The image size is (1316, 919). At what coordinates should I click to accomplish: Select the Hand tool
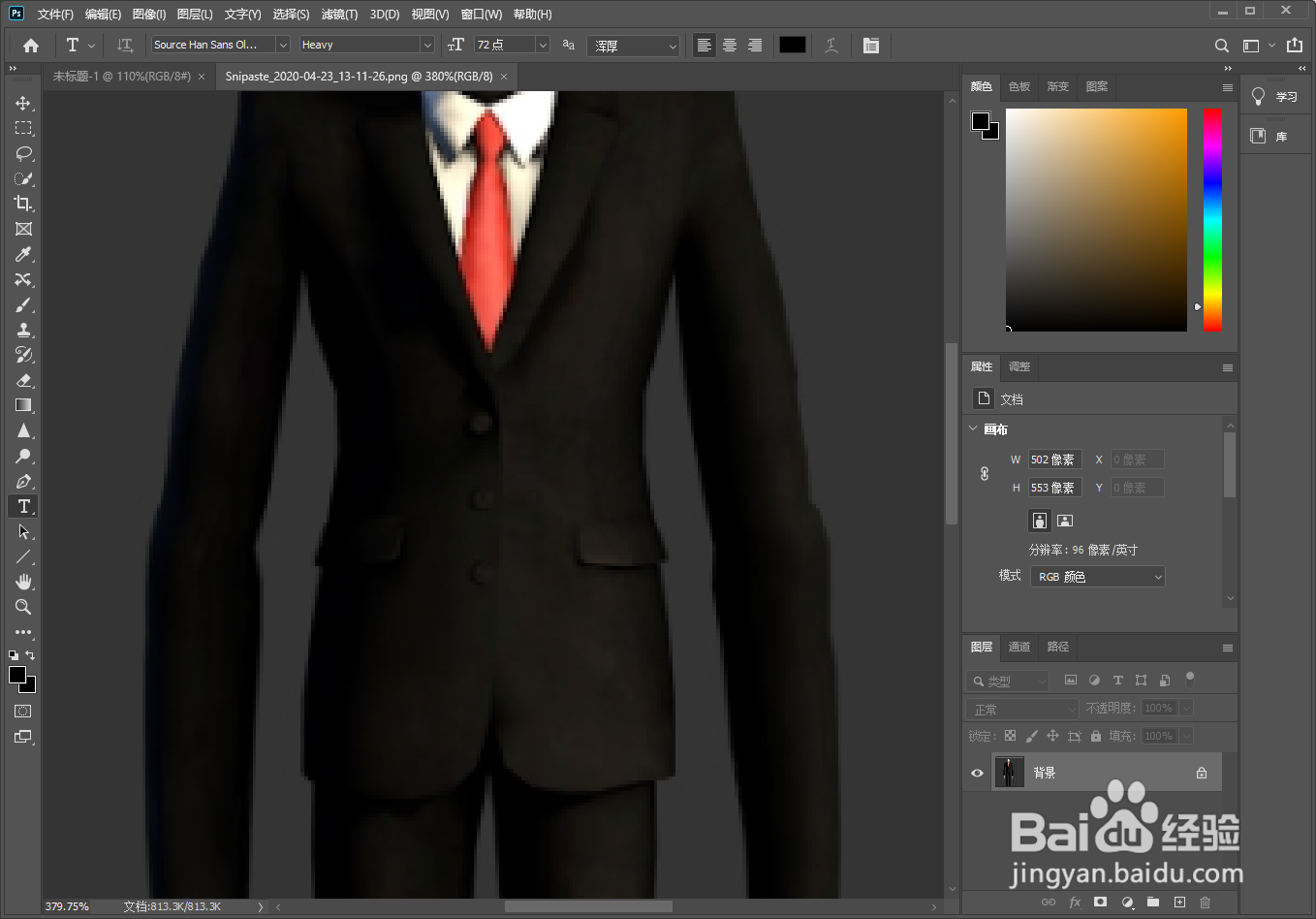coord(23,582)
